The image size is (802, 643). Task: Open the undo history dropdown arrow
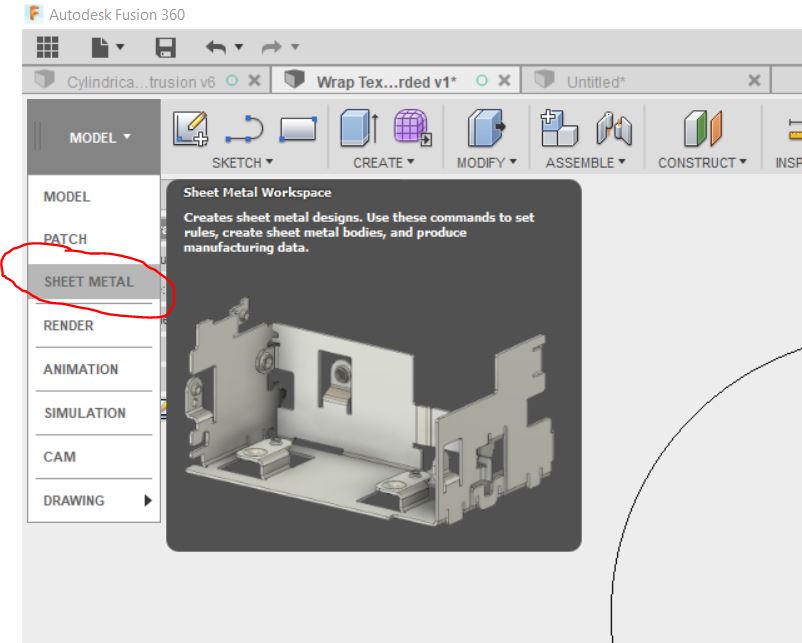coord(239,47)
